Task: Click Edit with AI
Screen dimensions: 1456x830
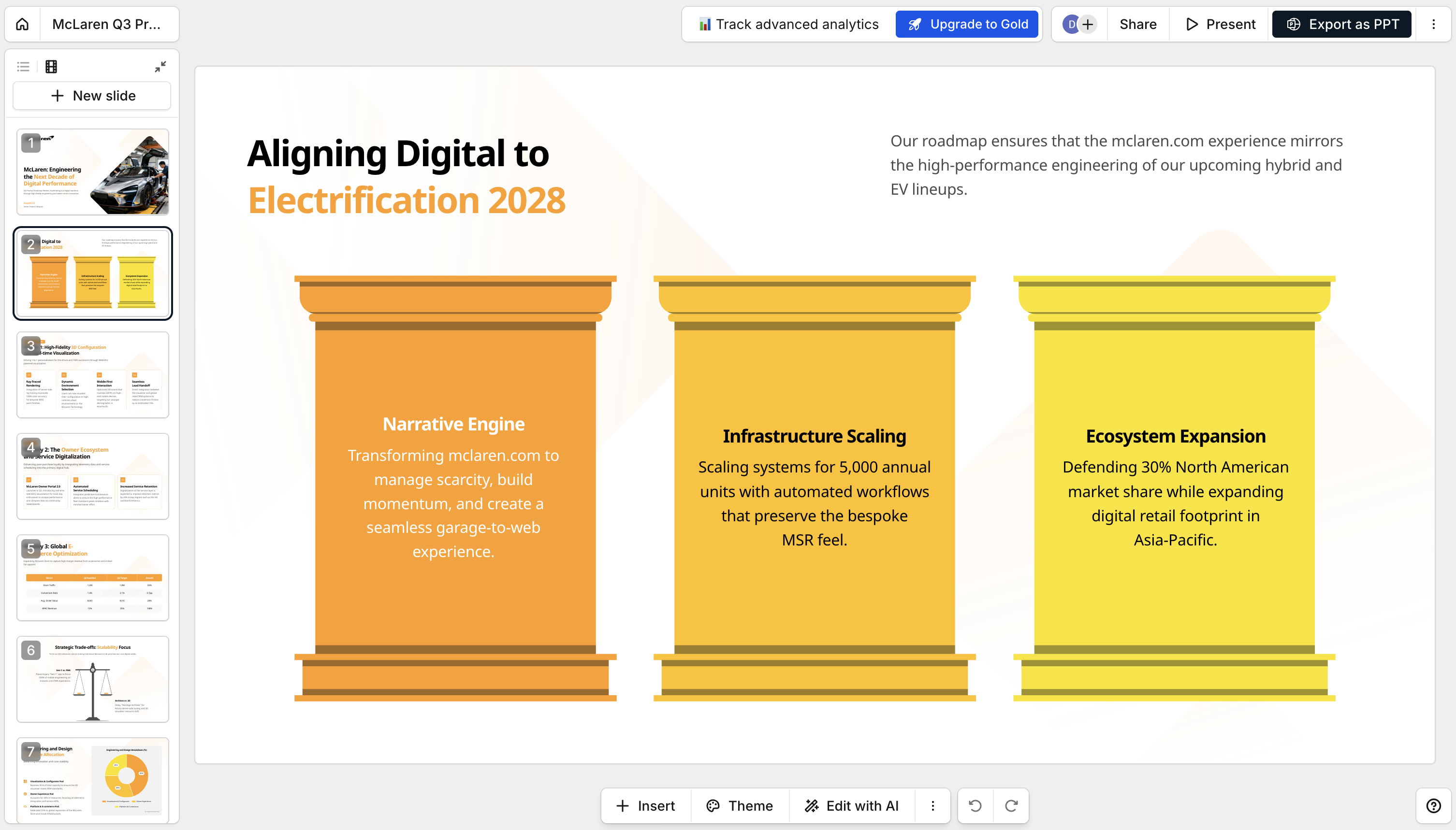Action: tap(851, 805)
